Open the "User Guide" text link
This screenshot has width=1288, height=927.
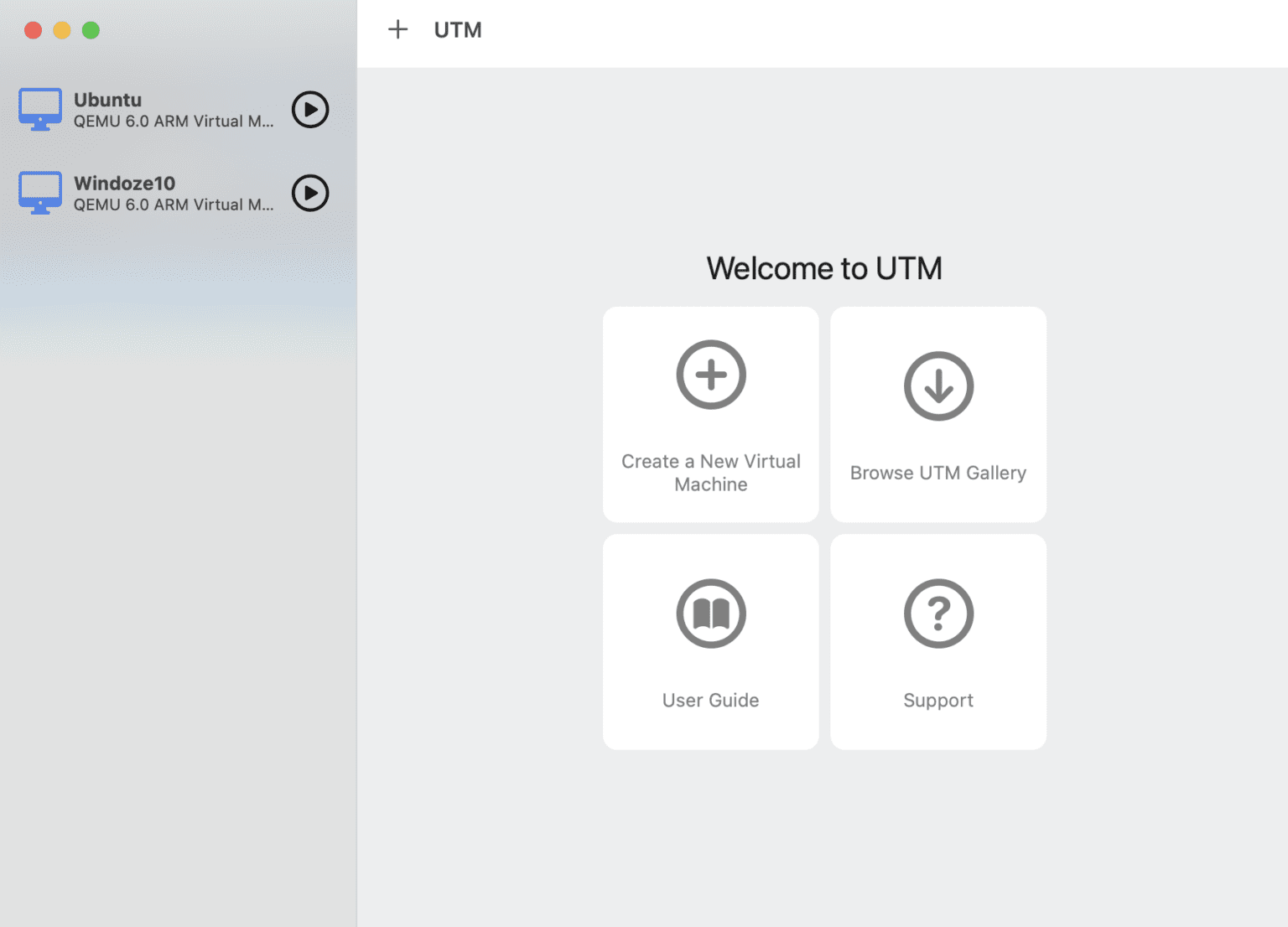click(710, 701)
